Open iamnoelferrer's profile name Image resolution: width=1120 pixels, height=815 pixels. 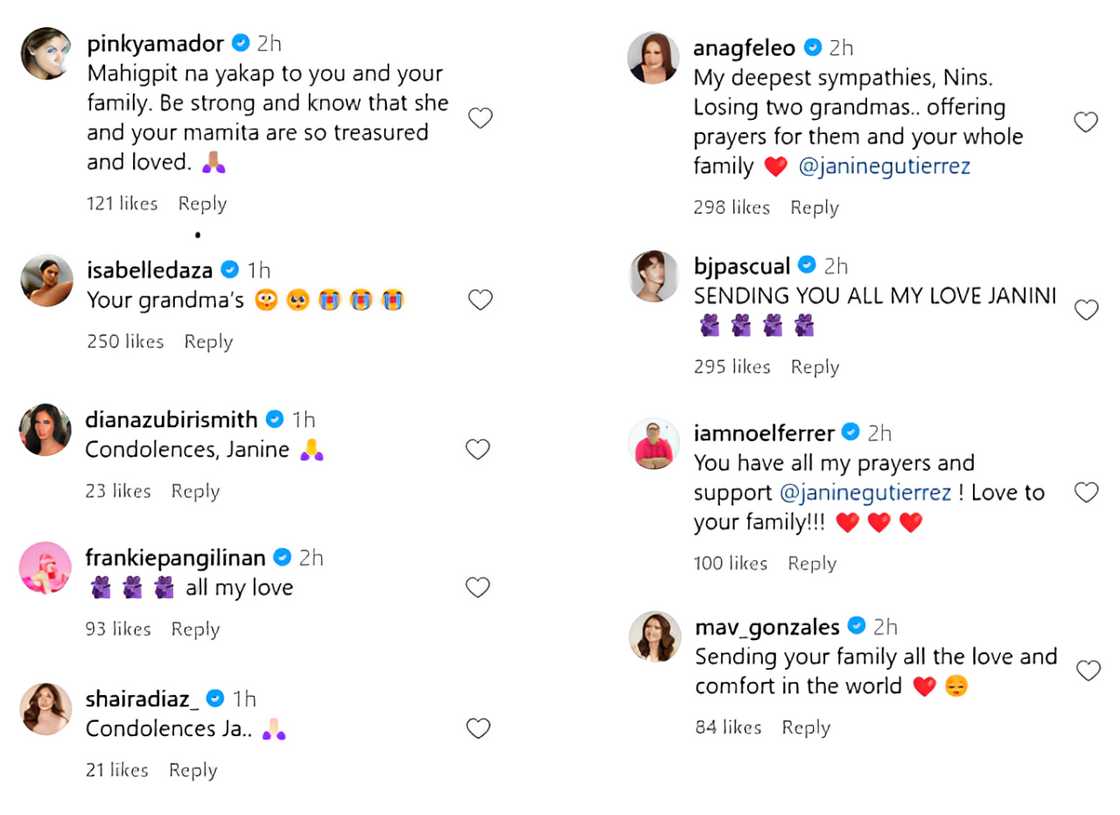click(x=763, y=433)
